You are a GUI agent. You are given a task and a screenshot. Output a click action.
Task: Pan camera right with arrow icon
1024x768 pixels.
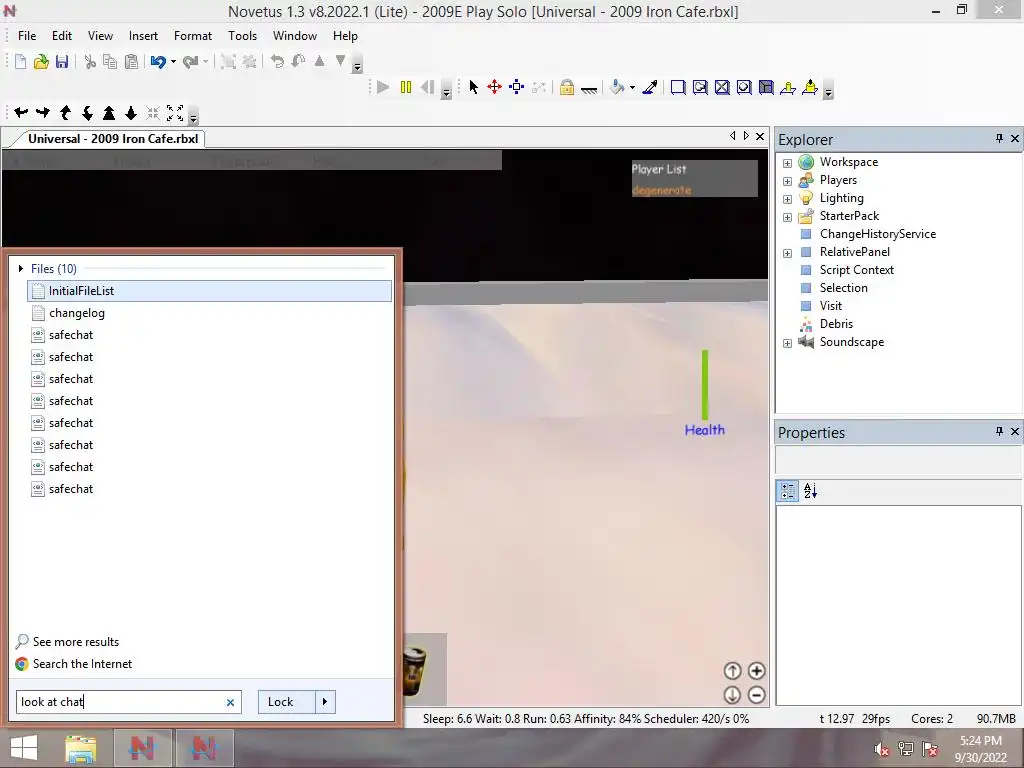coord(43,113)
